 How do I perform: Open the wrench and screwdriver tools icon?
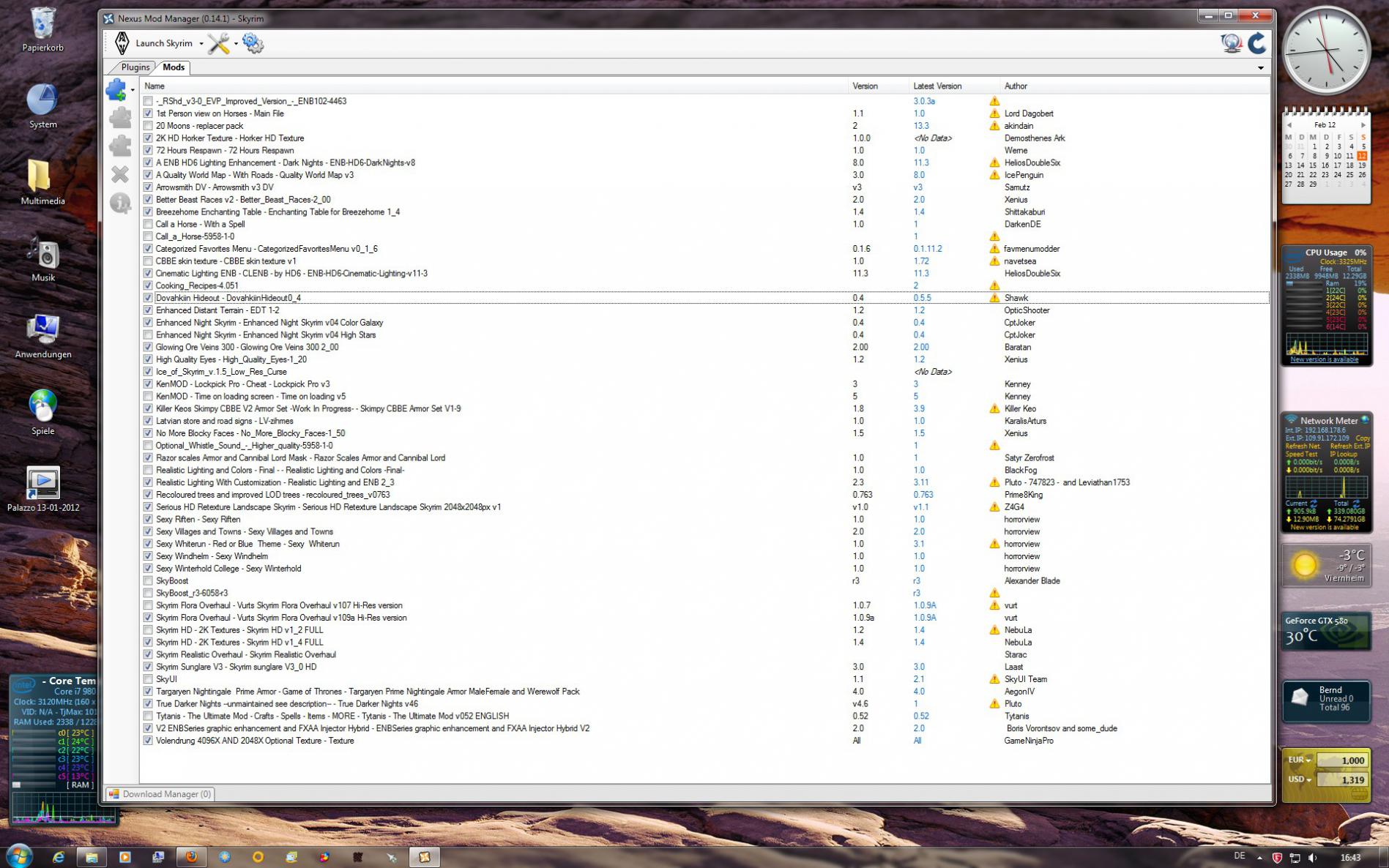[218, 43]
